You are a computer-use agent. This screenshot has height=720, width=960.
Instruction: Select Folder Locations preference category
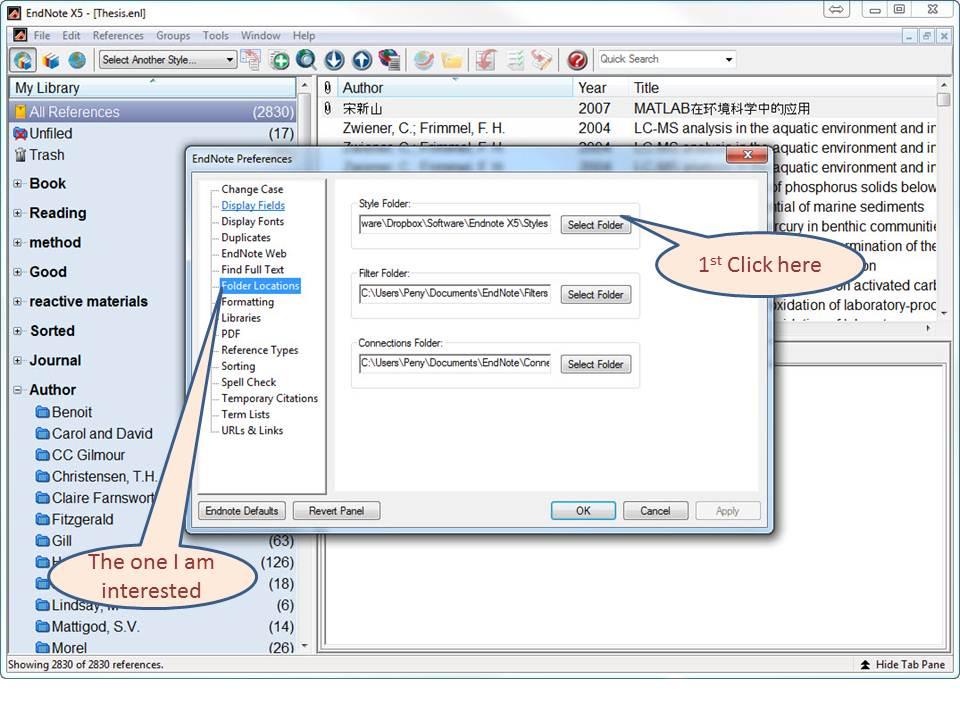click(260, 285)
